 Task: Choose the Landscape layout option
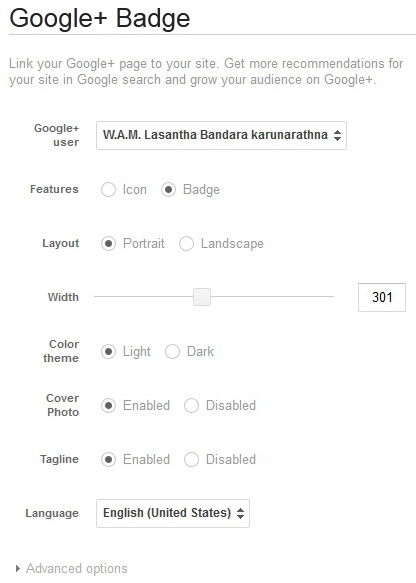tap(186, 244)
